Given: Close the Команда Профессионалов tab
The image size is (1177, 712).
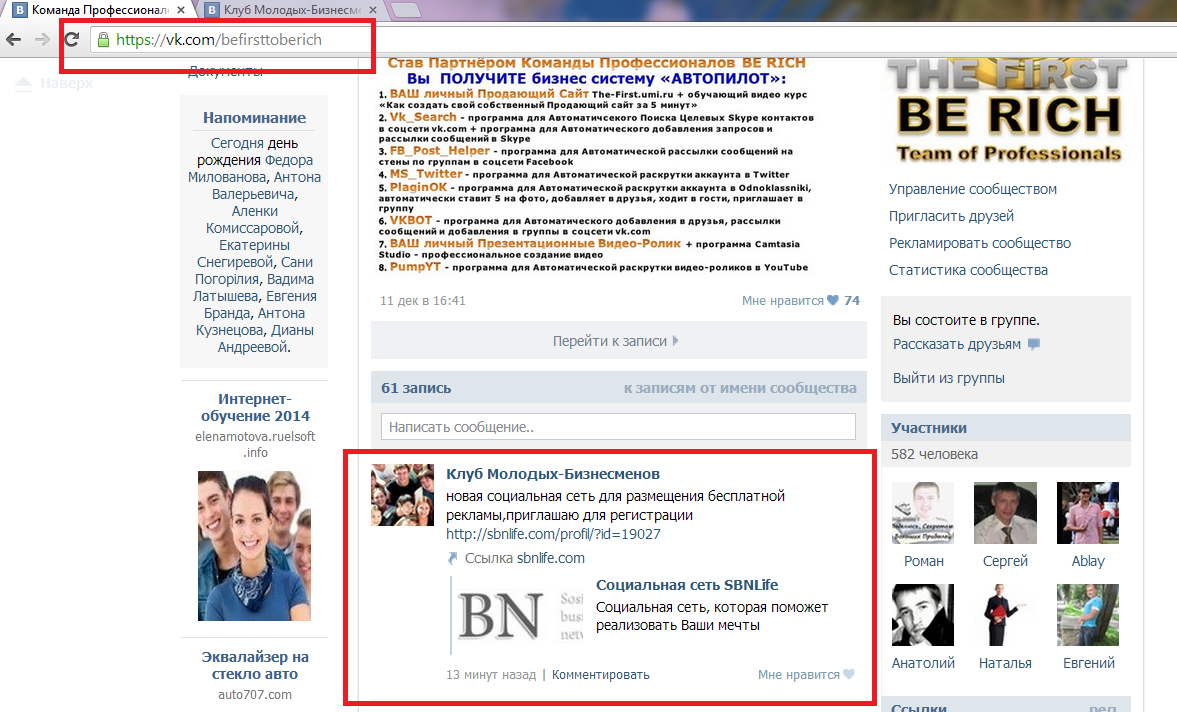Looking at the screenshot, I should coord(181,10).
